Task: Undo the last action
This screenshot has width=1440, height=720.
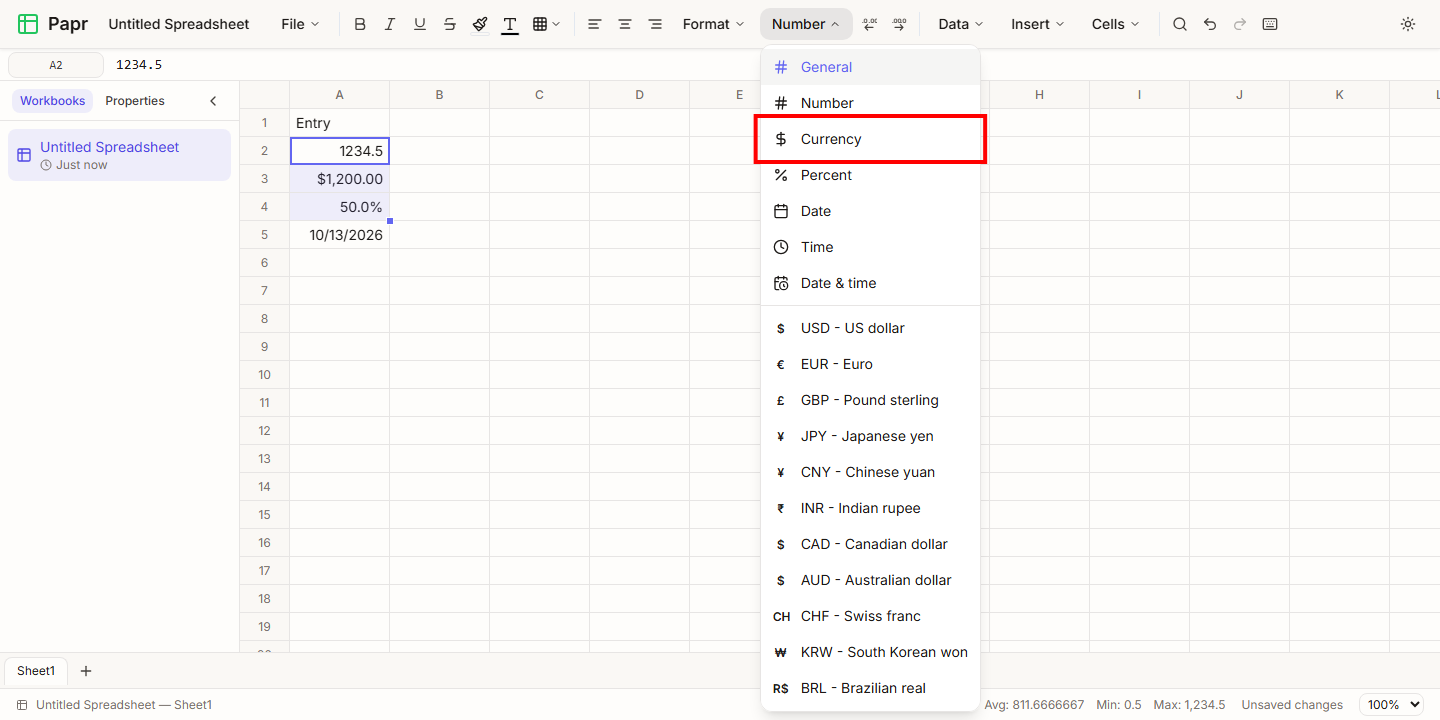Action: 1210,24
